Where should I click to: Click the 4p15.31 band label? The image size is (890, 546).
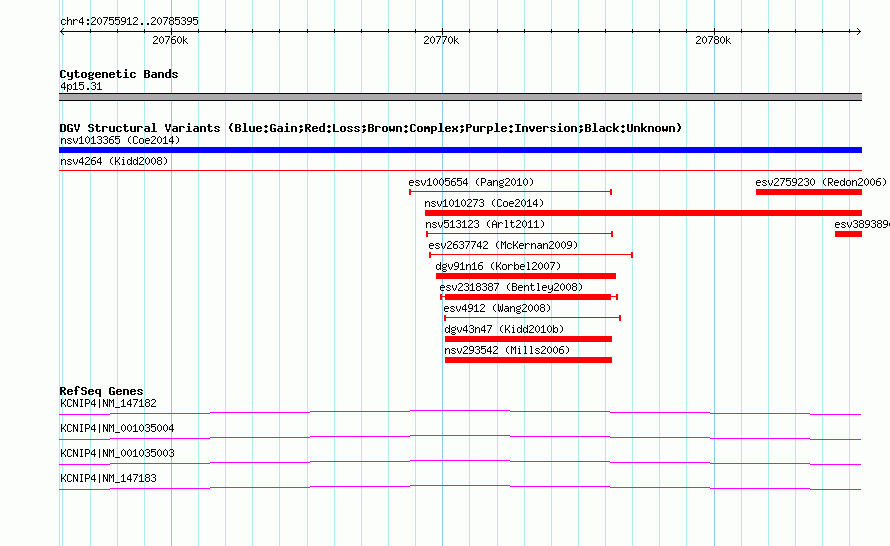click(81, 86)
